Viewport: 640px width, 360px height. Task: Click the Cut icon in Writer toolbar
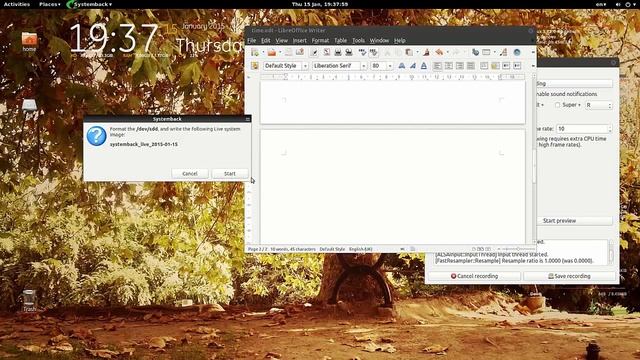point(387,52)
